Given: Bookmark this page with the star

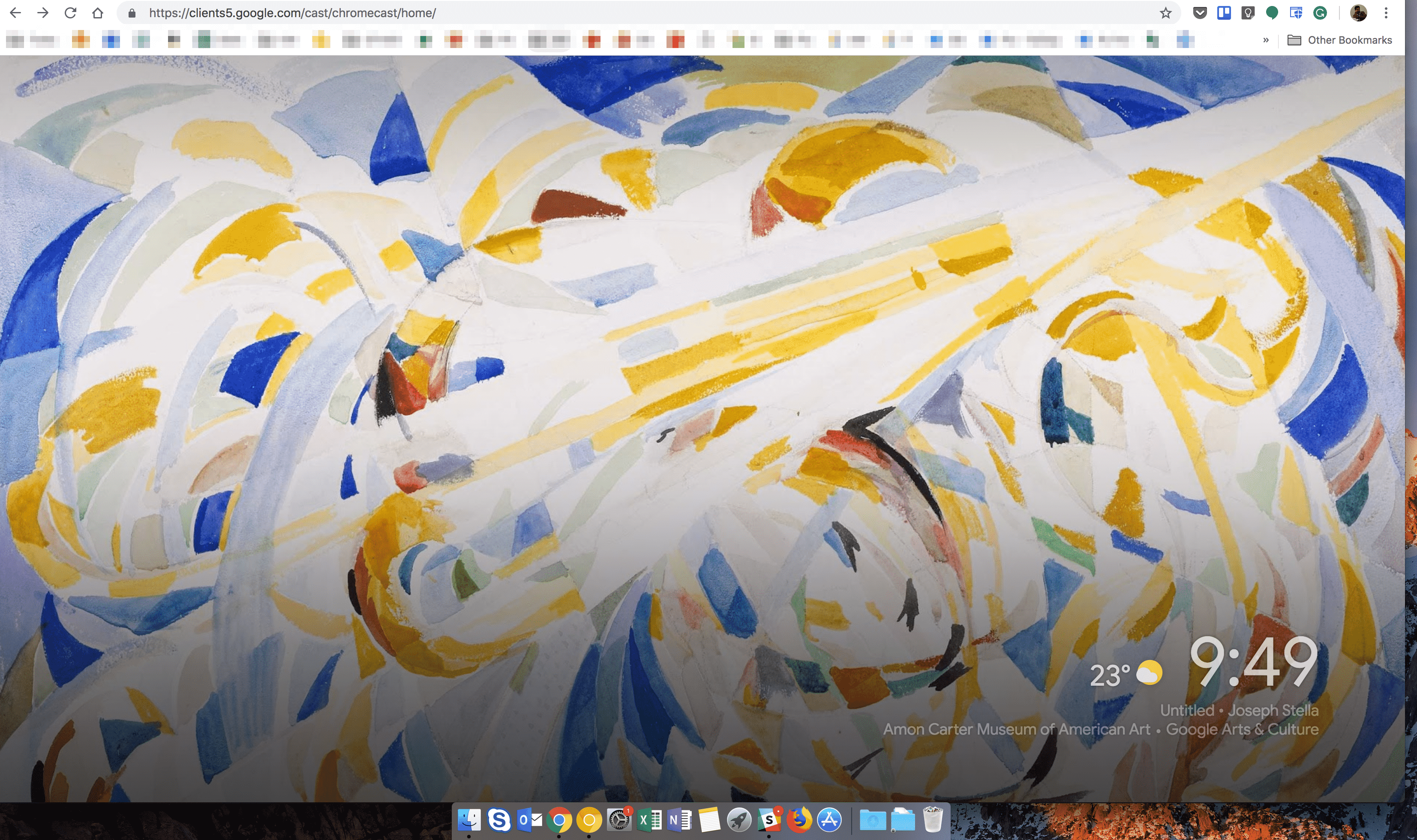Looking at the screenshot, I should 1165,13.
